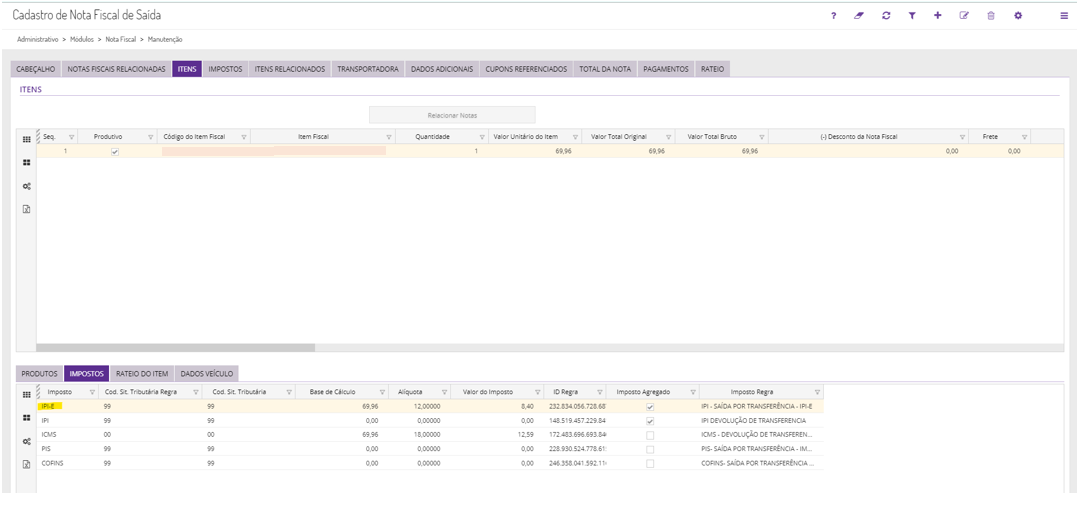Export the upper Itens grid to Excel
Image resolution: width=1081 pixels, height=508 pixels.
pyautogui.click(x=27, y=210)
